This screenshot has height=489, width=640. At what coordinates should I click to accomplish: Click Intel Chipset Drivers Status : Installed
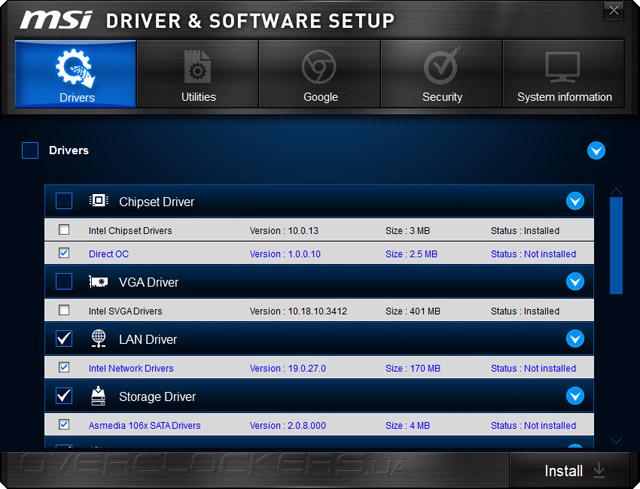point(525,231)
